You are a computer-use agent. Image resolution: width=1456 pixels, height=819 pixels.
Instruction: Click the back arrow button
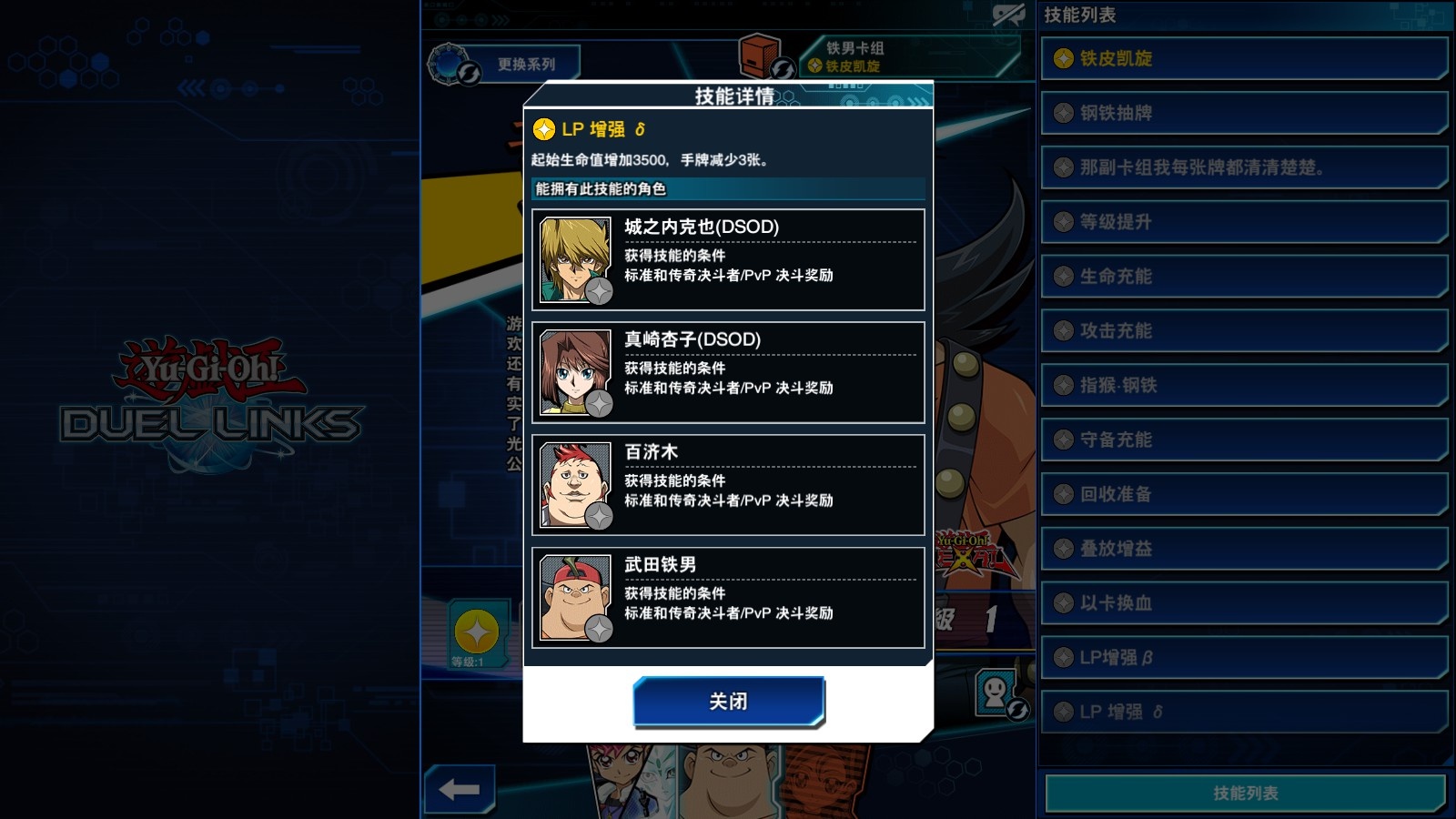coord(460,789)
